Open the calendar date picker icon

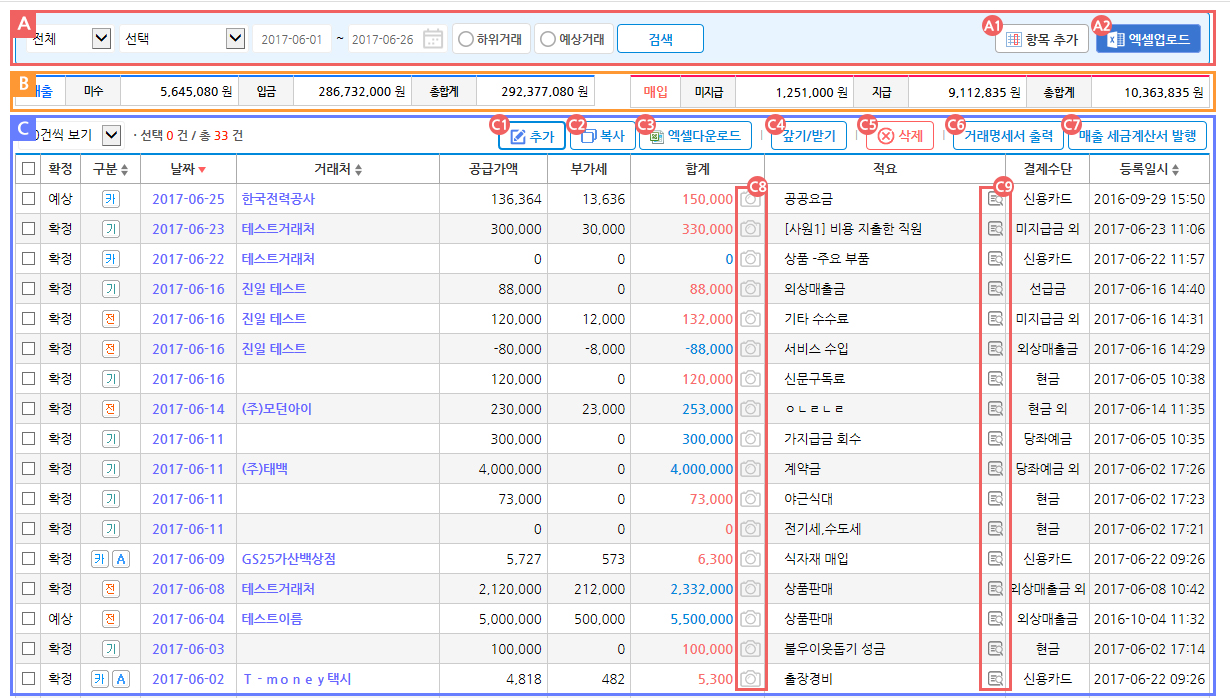click(x=433, y=39)
